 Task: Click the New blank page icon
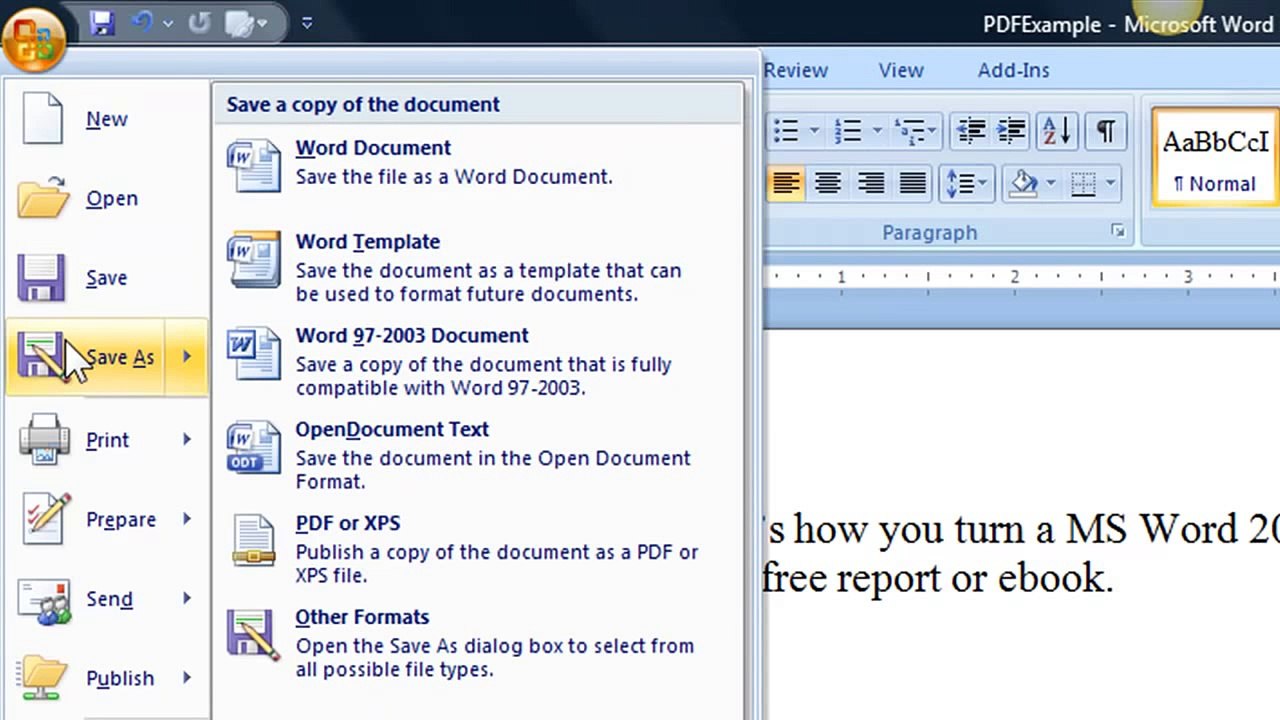click(43, 117)
